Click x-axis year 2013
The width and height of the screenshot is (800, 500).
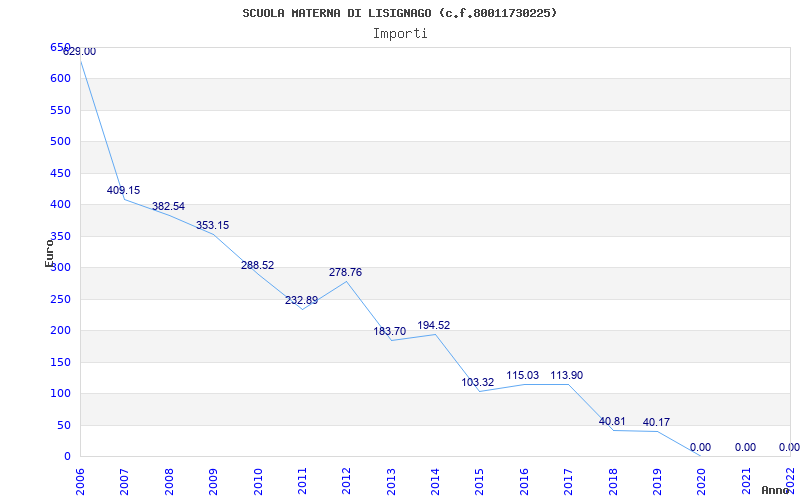pos(391,482)
